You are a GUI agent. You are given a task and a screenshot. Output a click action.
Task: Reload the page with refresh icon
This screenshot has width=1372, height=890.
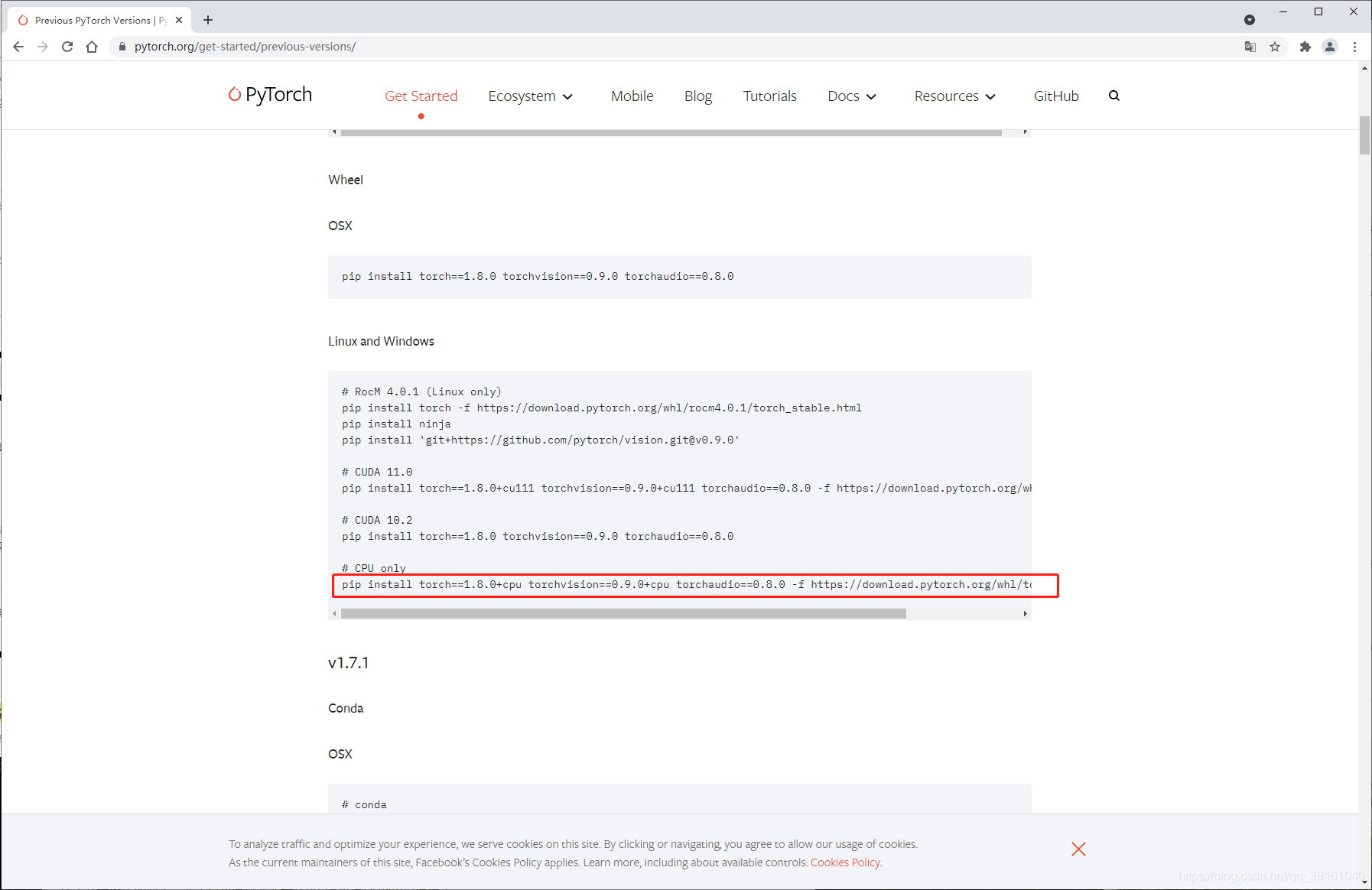coord(67,47)
